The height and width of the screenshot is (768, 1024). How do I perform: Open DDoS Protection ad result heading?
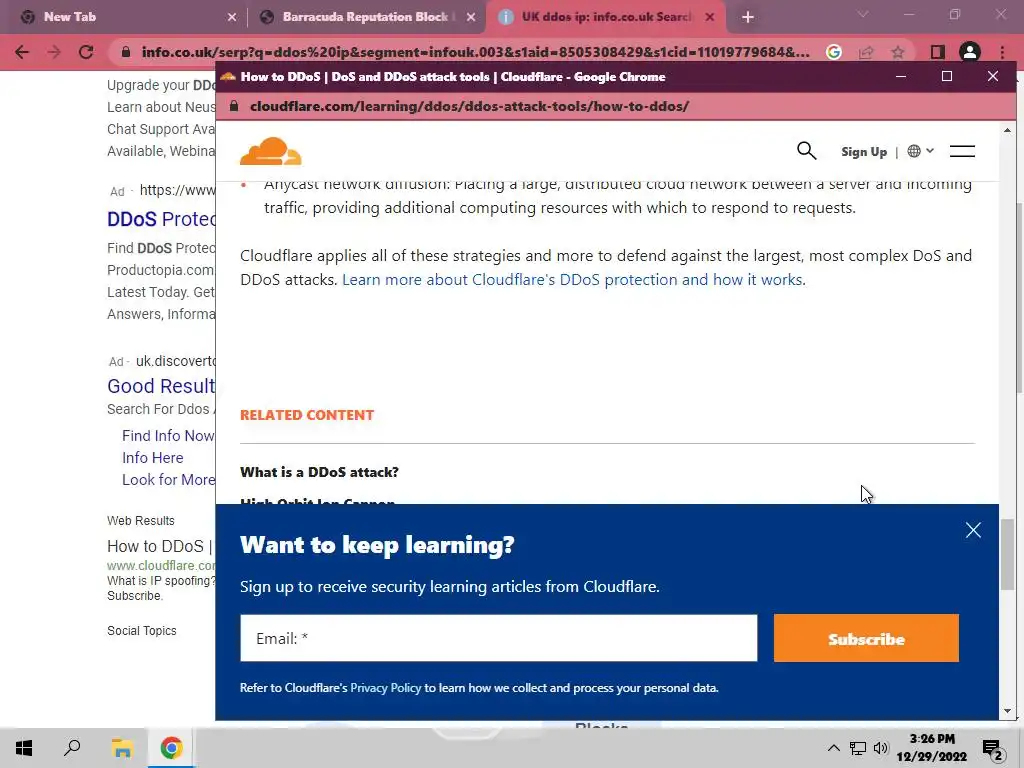(161, 219)
